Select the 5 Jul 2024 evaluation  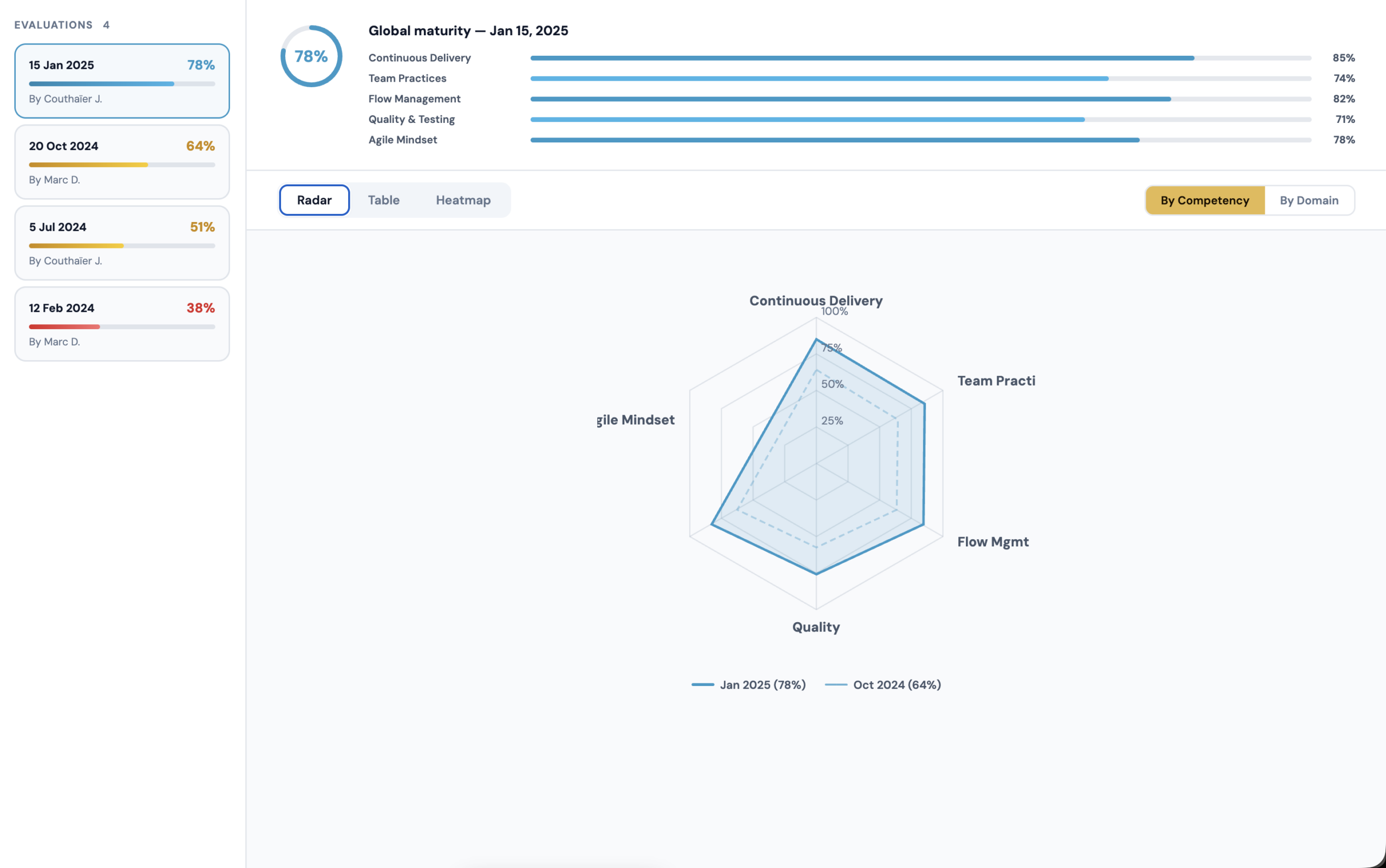tap(122, 243)
